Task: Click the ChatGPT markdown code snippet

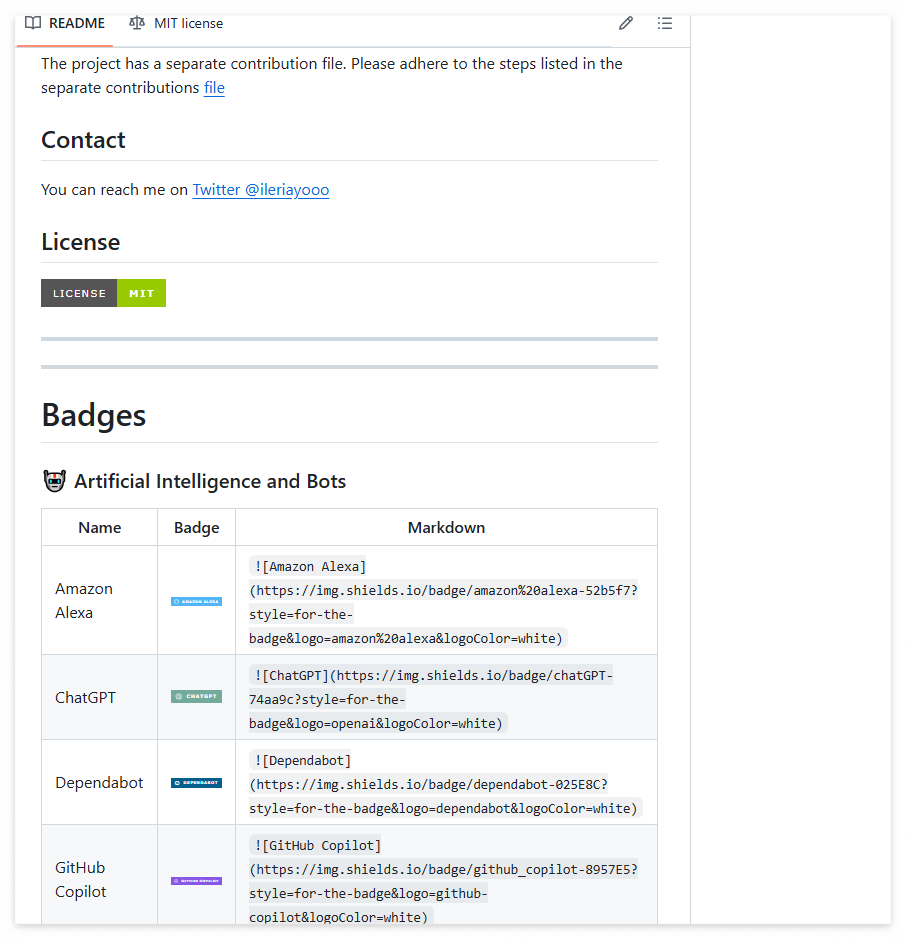Action: coord(431,699)
